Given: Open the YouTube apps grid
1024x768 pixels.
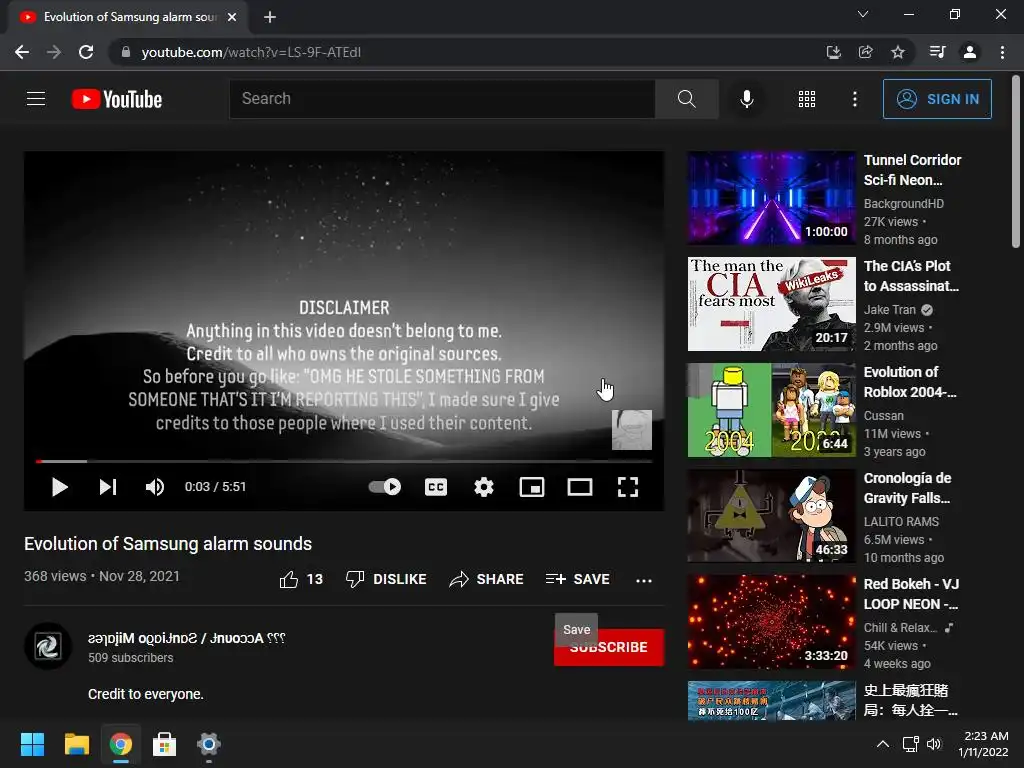Looking at the screenshot, I should 807,99.
